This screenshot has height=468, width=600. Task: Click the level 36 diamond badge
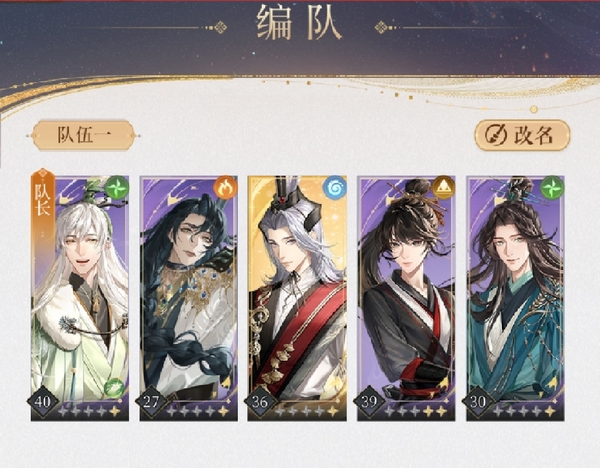click(260, 402)
